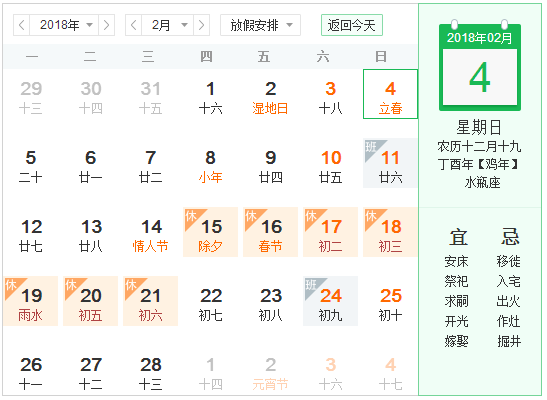
Task: Click the 星期日 weekday text
Action: [479, 127]
